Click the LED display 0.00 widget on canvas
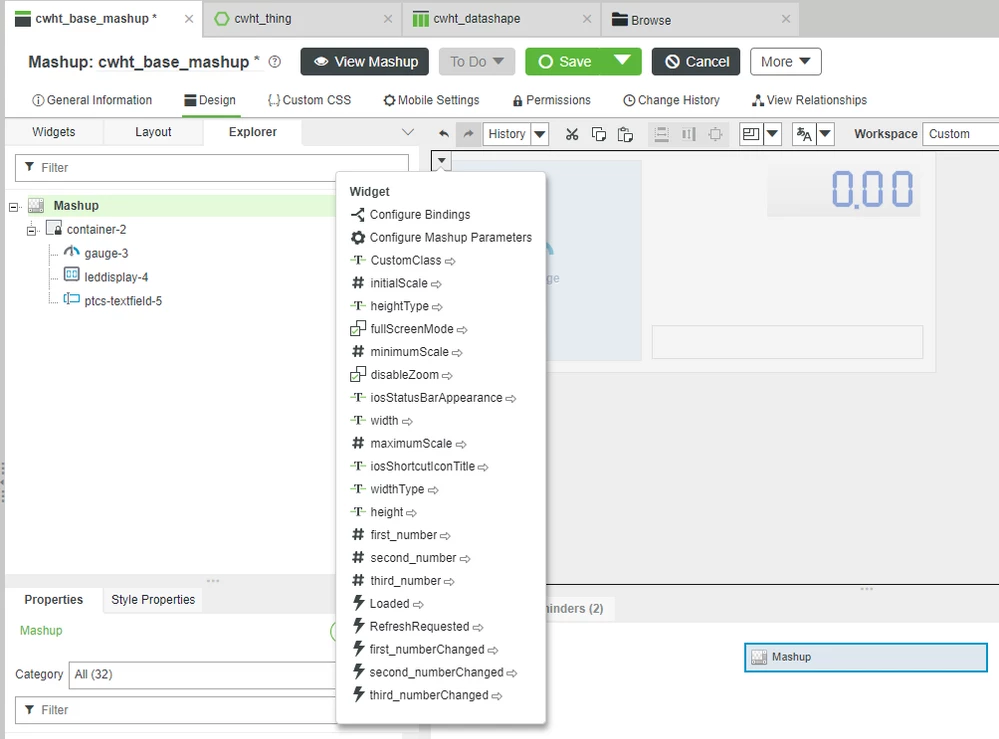 tap(845, 190)
